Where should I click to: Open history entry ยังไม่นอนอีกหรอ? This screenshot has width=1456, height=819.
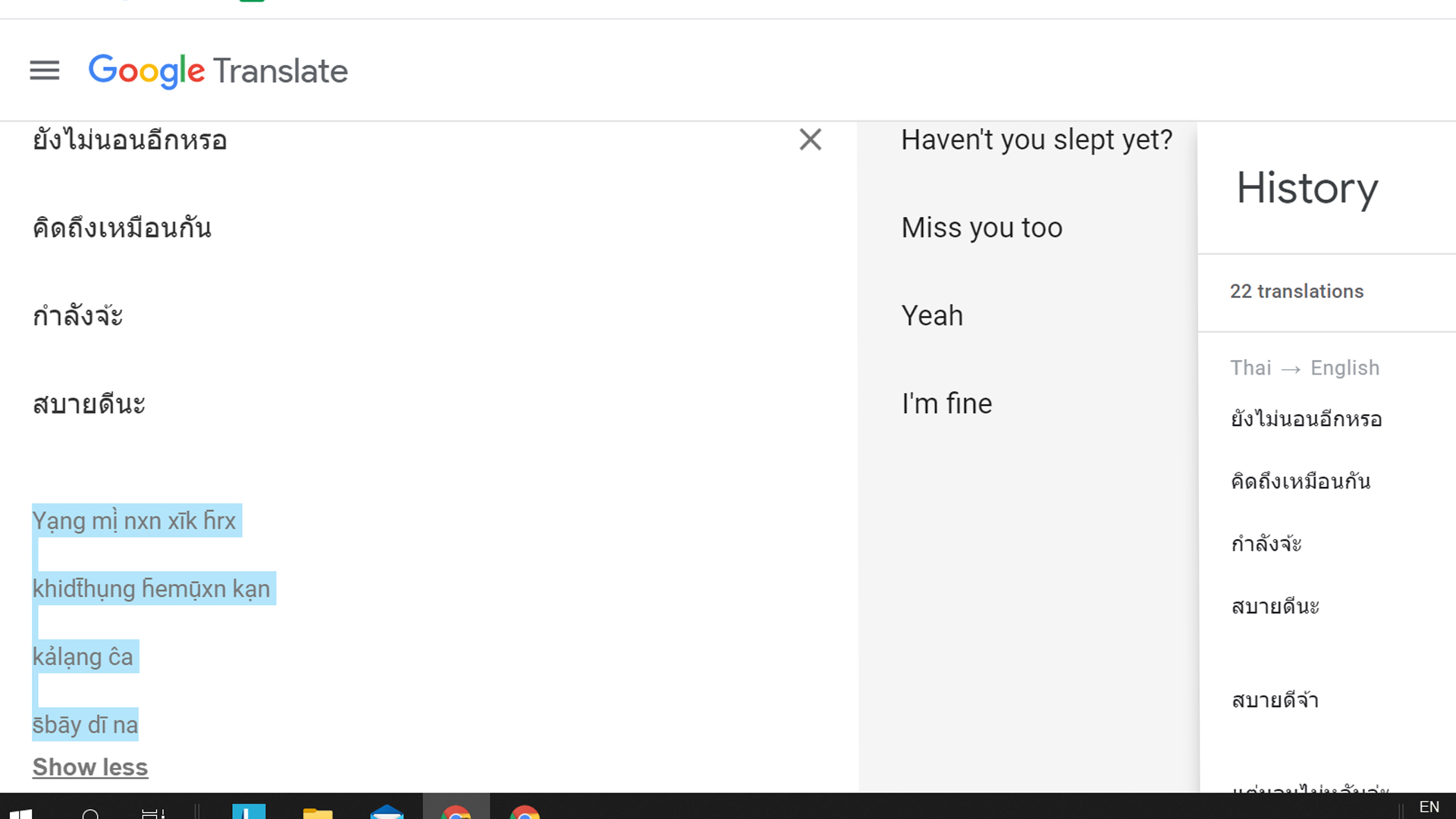(1307, 419)
